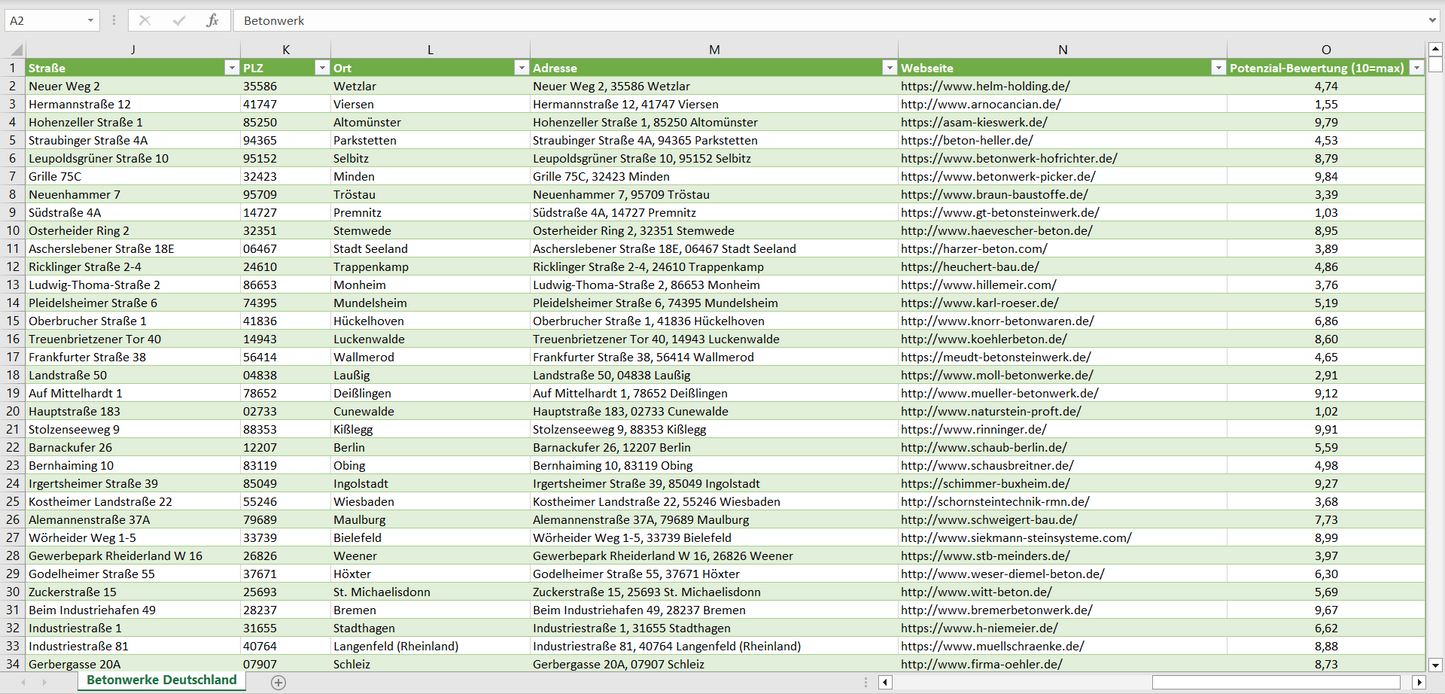Select column M header
Screen dimensions: 1445x694
(714, 50)
